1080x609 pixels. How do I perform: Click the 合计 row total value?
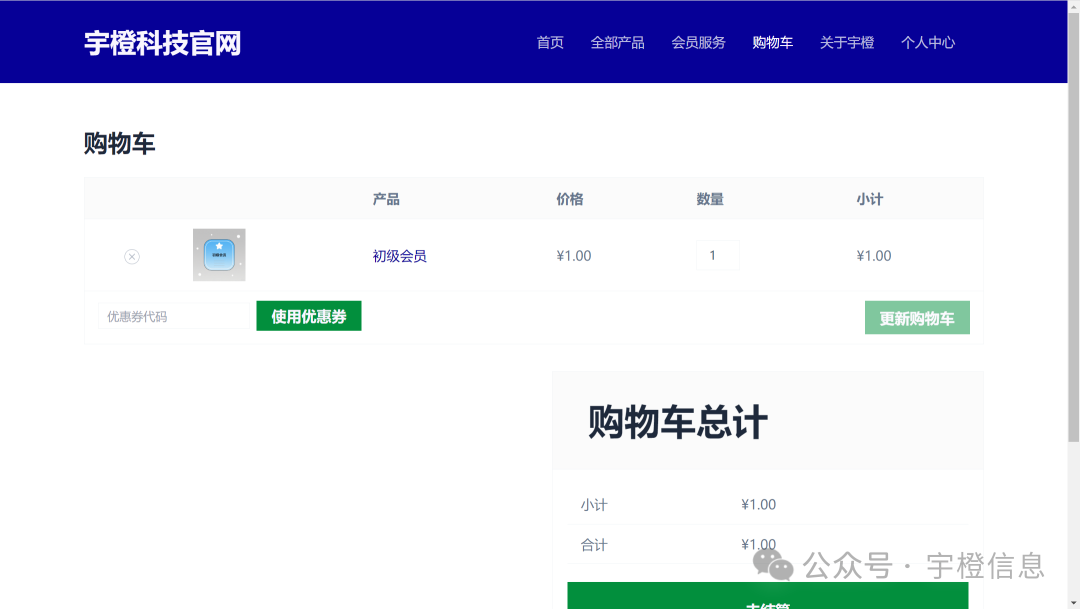pyautogui.click(x=757, y=544)
